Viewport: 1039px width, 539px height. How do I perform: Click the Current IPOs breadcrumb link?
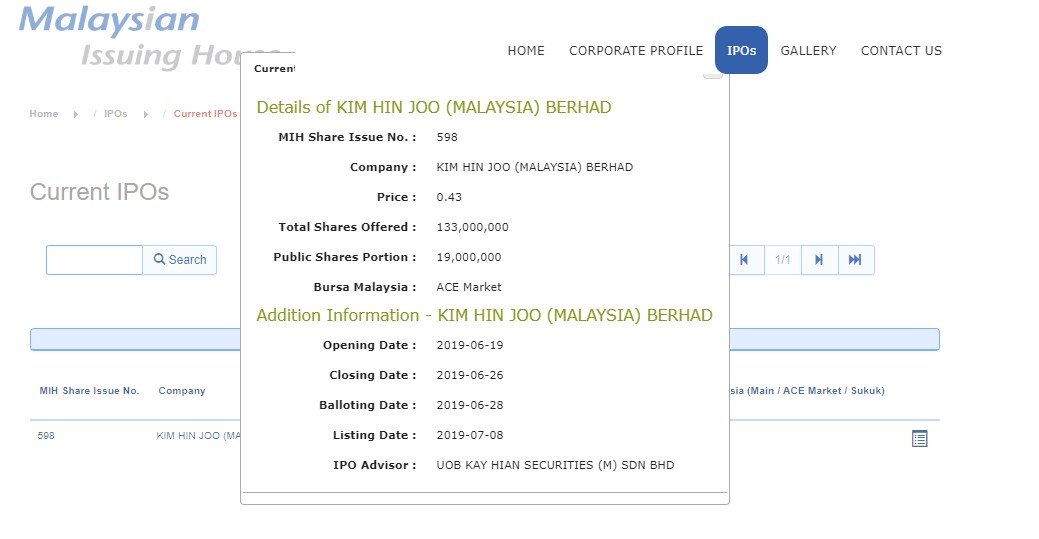click(x=205, y=113)
